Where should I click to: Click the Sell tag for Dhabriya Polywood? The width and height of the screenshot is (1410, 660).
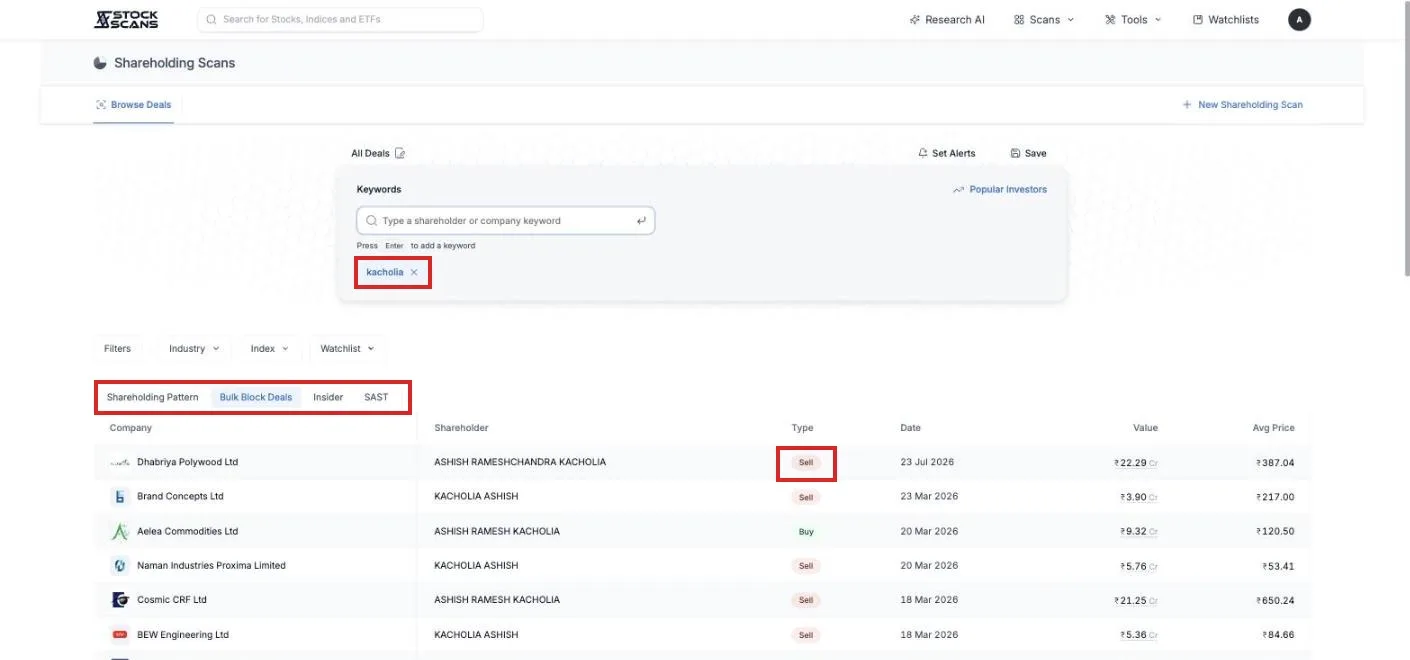[x=806, y=462]
